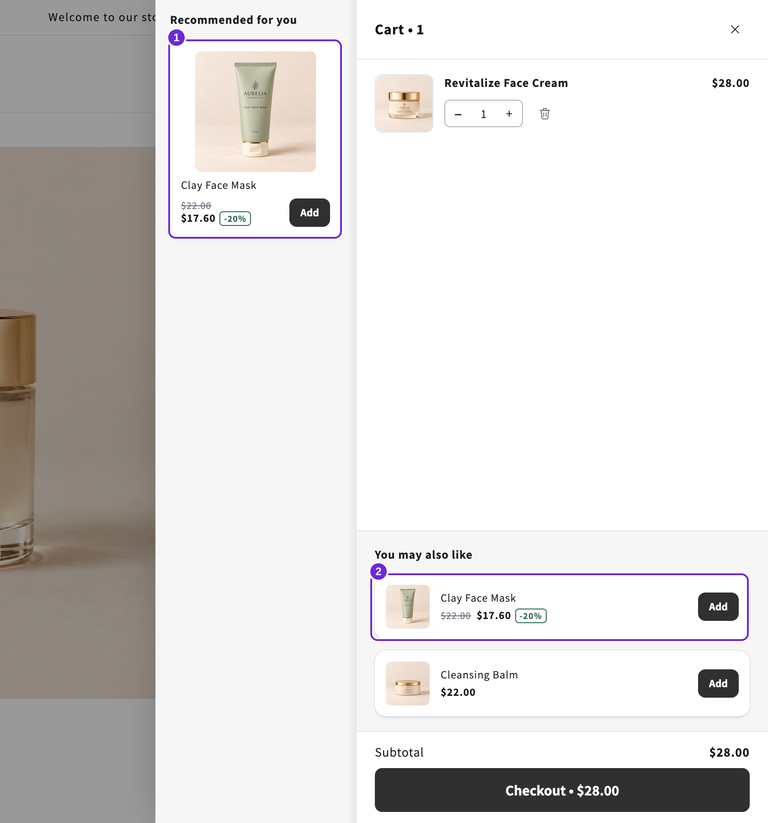Open the small Clay Face Mask thumbnail in You may also like
The image size is (768, 823).
407,607
